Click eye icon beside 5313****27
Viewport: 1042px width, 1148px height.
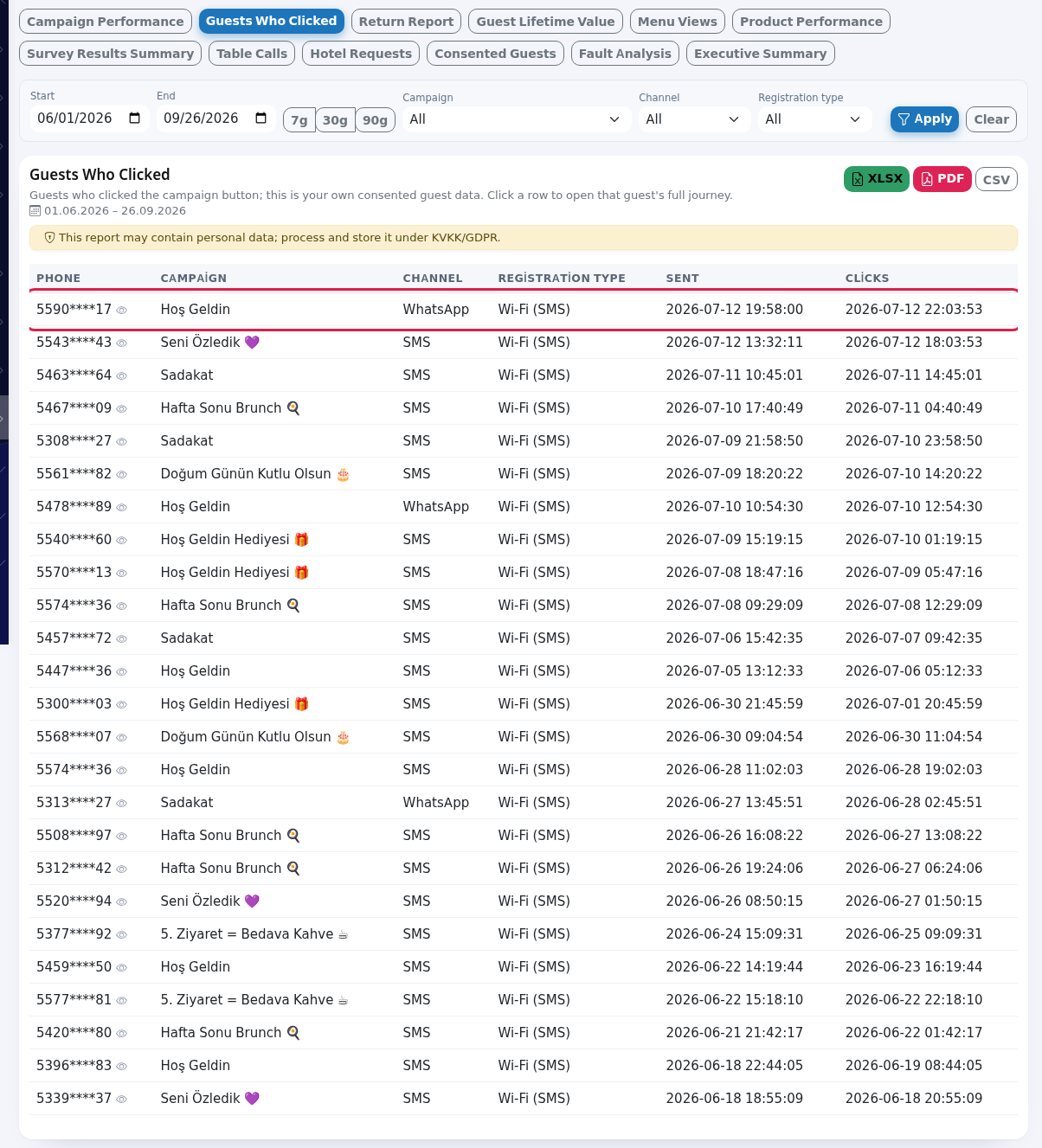[x=122, y=804]
